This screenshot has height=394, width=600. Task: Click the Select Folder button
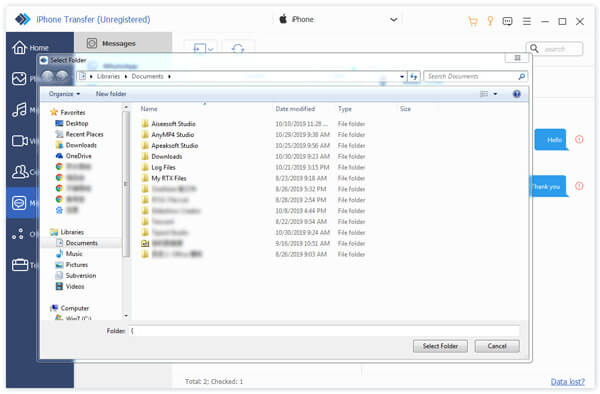(440, 346)
